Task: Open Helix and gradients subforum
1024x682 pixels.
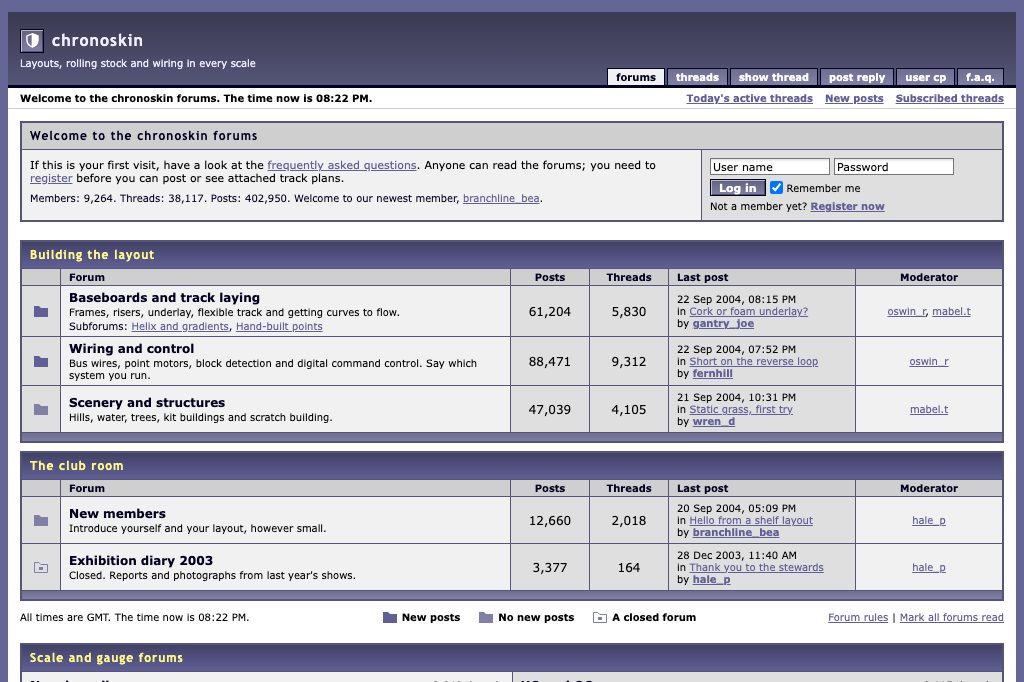Action: (x=180, y=327)
